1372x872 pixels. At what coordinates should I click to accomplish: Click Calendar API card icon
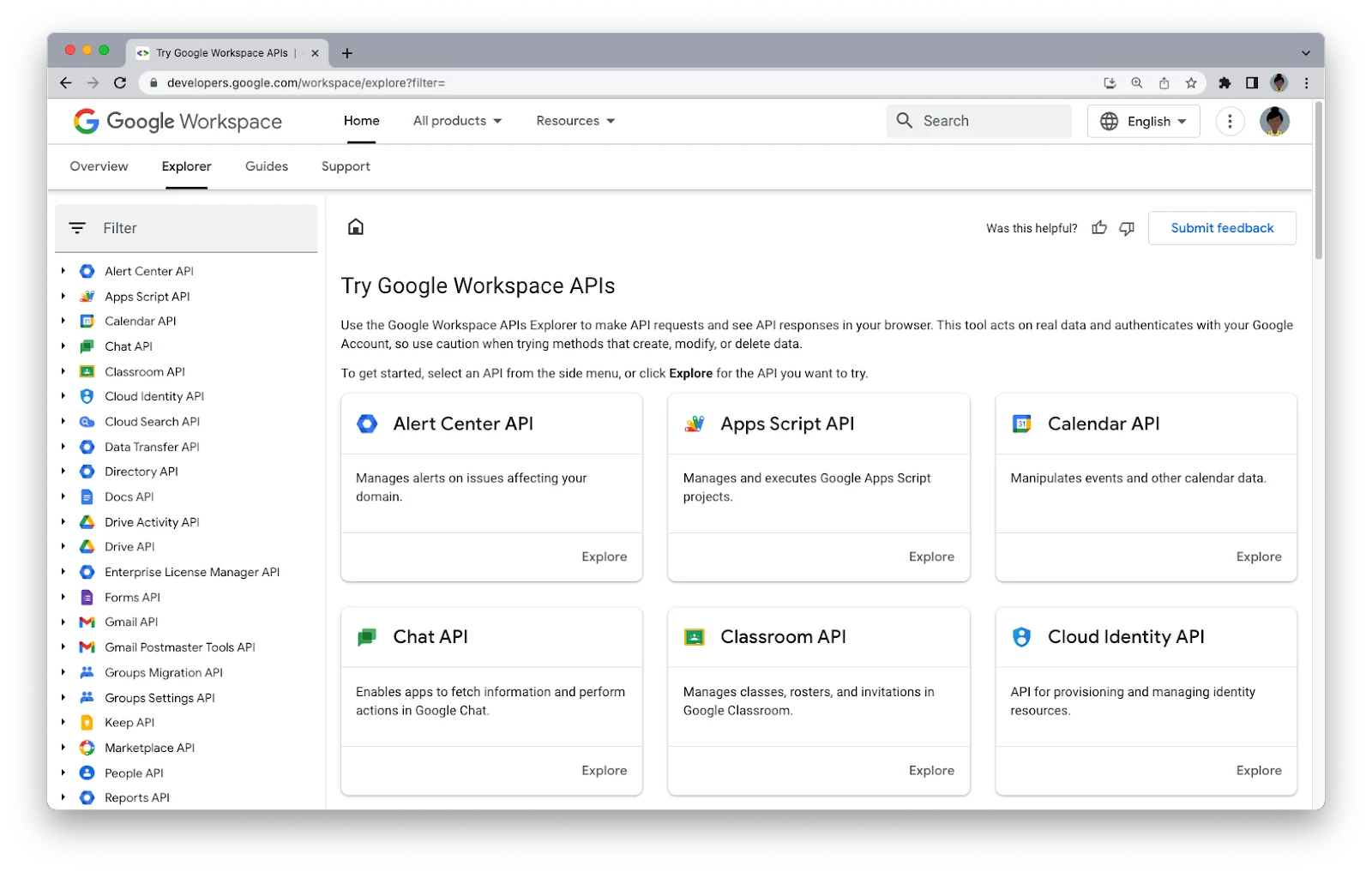point(1021,424)
